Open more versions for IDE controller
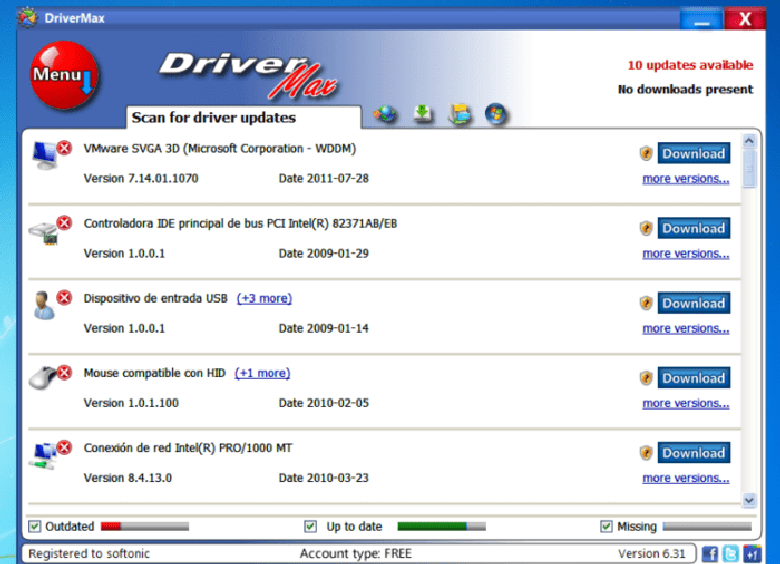The height and width of the screenshot is (564, 780). point(685,254)
